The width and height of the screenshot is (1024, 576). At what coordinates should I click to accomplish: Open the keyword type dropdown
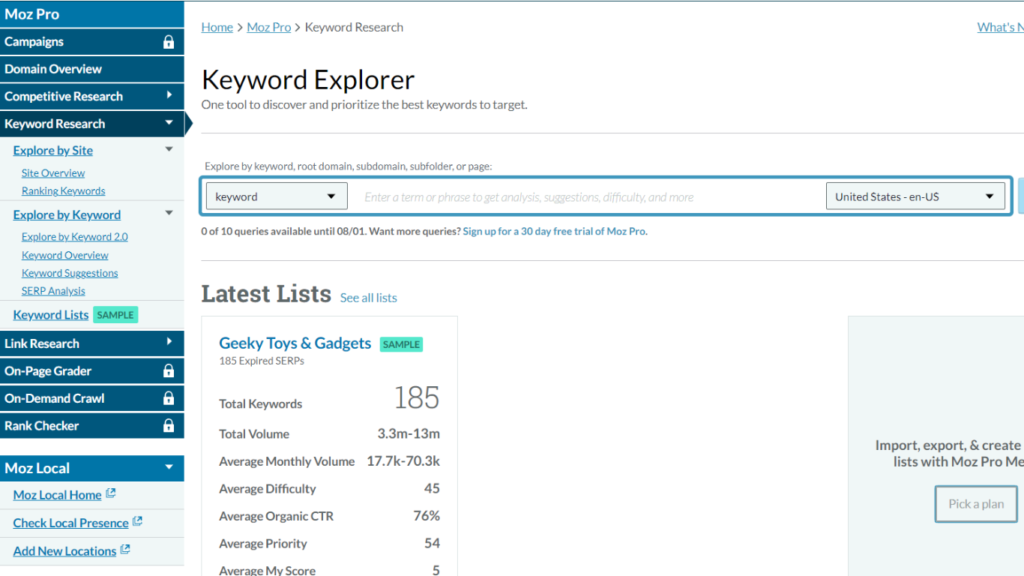tap(277, 197)
